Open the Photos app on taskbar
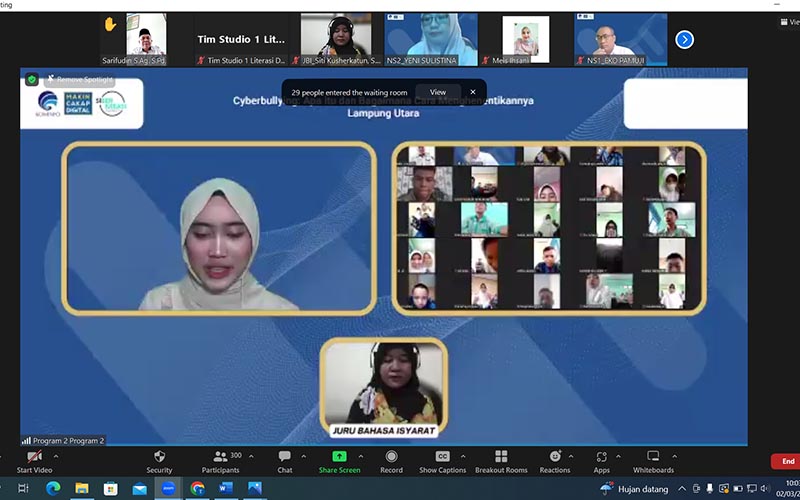Viewport: 800px width, 500px height. (x=255, y=488)
